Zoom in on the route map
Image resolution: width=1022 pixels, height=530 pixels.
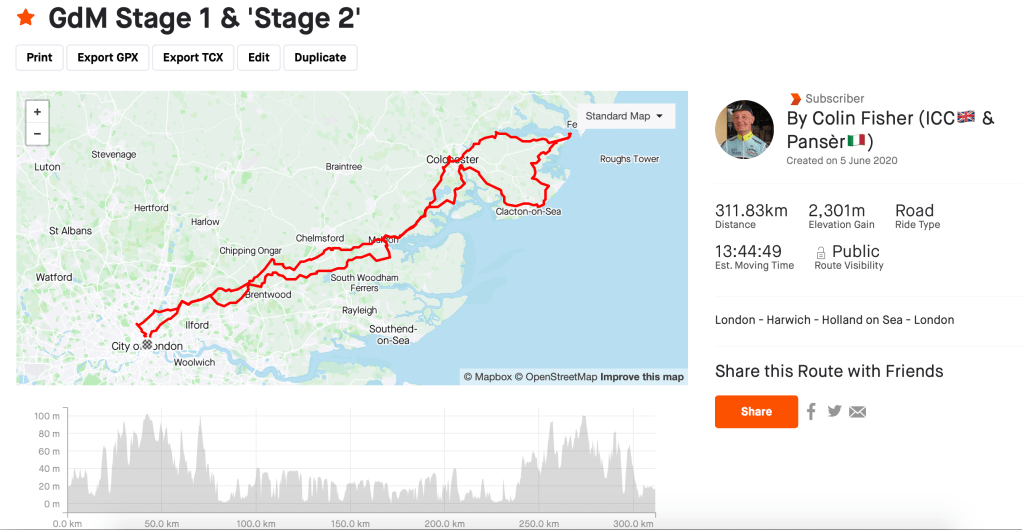click(x=37, y=112)
